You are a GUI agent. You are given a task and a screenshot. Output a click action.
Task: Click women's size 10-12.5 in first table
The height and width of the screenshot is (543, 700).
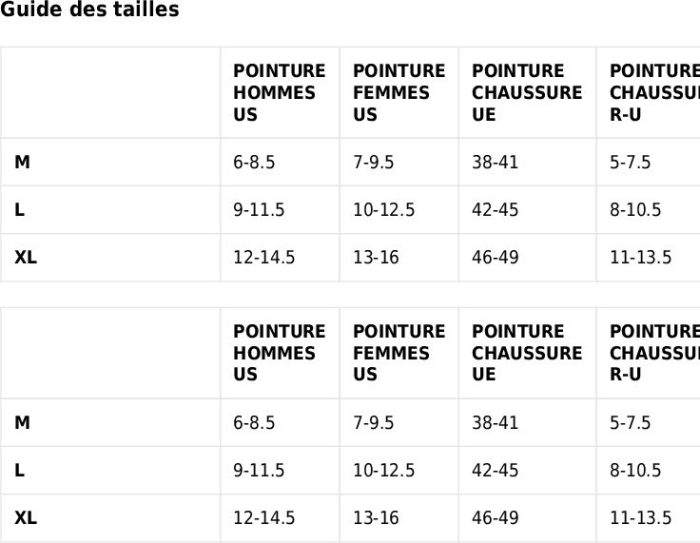[x=384, y=210]
